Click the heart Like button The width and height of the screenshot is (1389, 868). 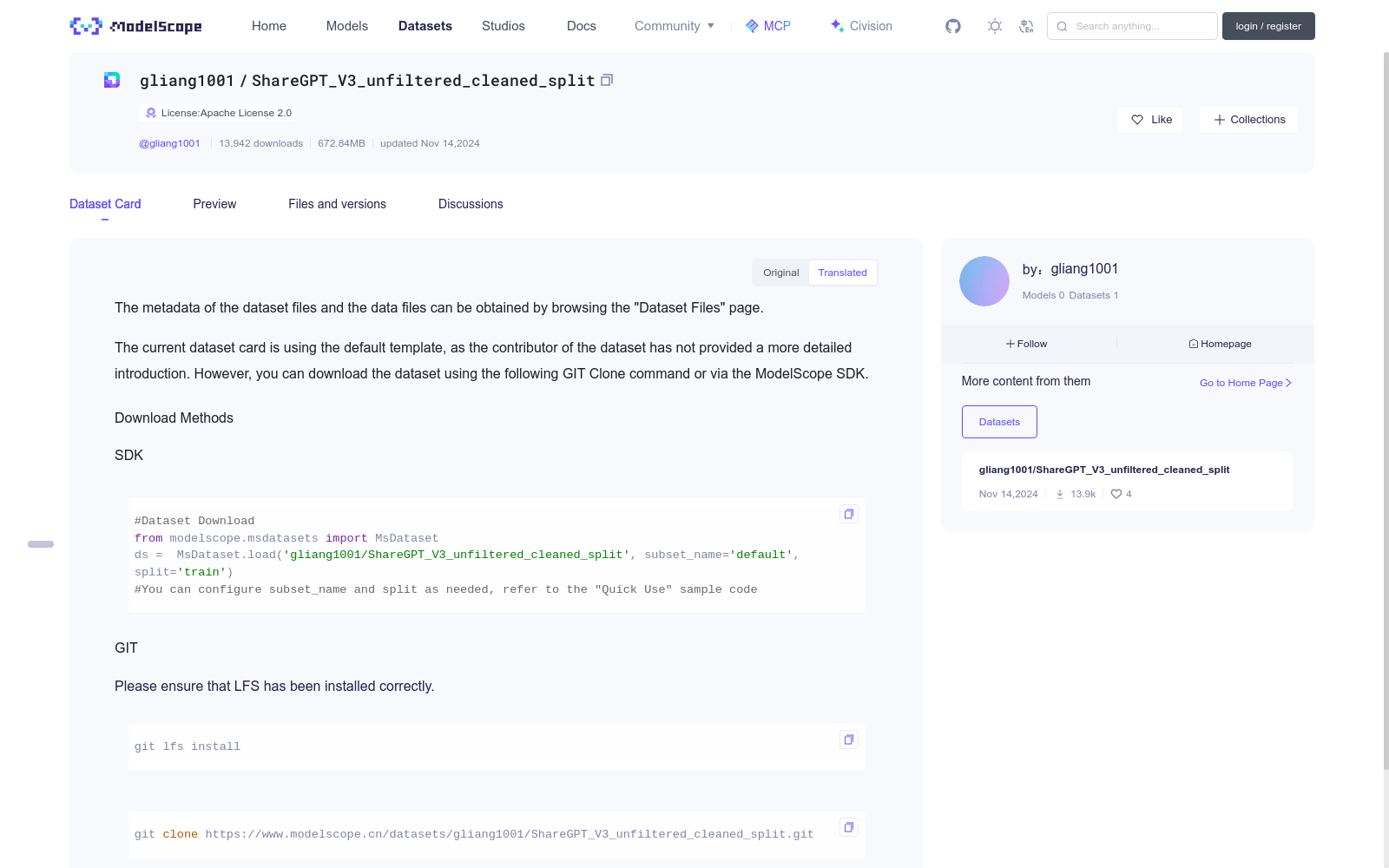pyautogui.click(x=1151, y=120)
